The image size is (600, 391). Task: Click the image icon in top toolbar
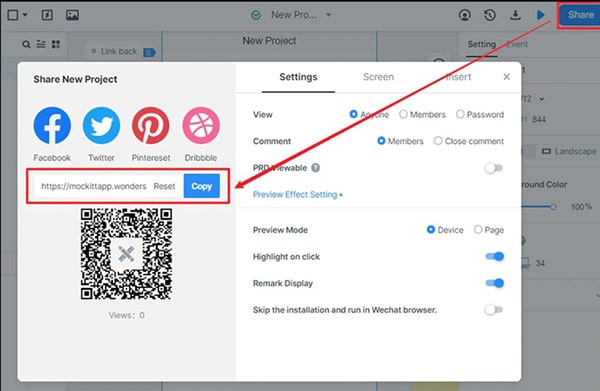(72, 15)
